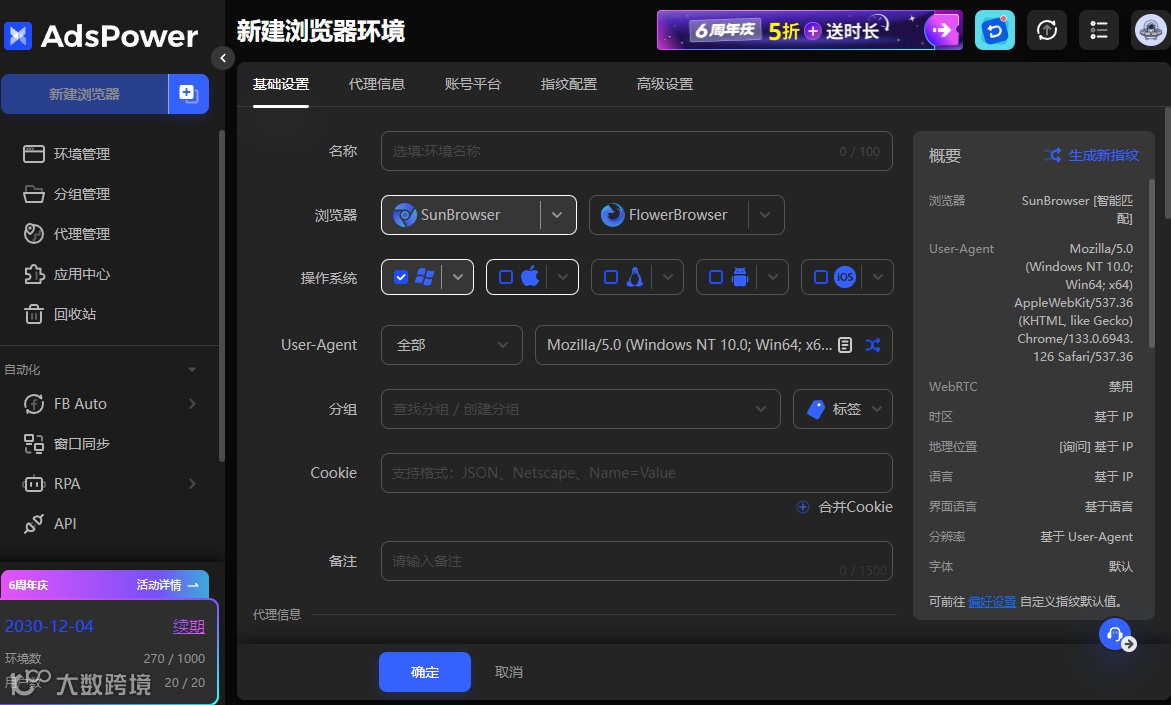Click the 名称 input field
This screenshot has width=1171, height=705.
636,151
